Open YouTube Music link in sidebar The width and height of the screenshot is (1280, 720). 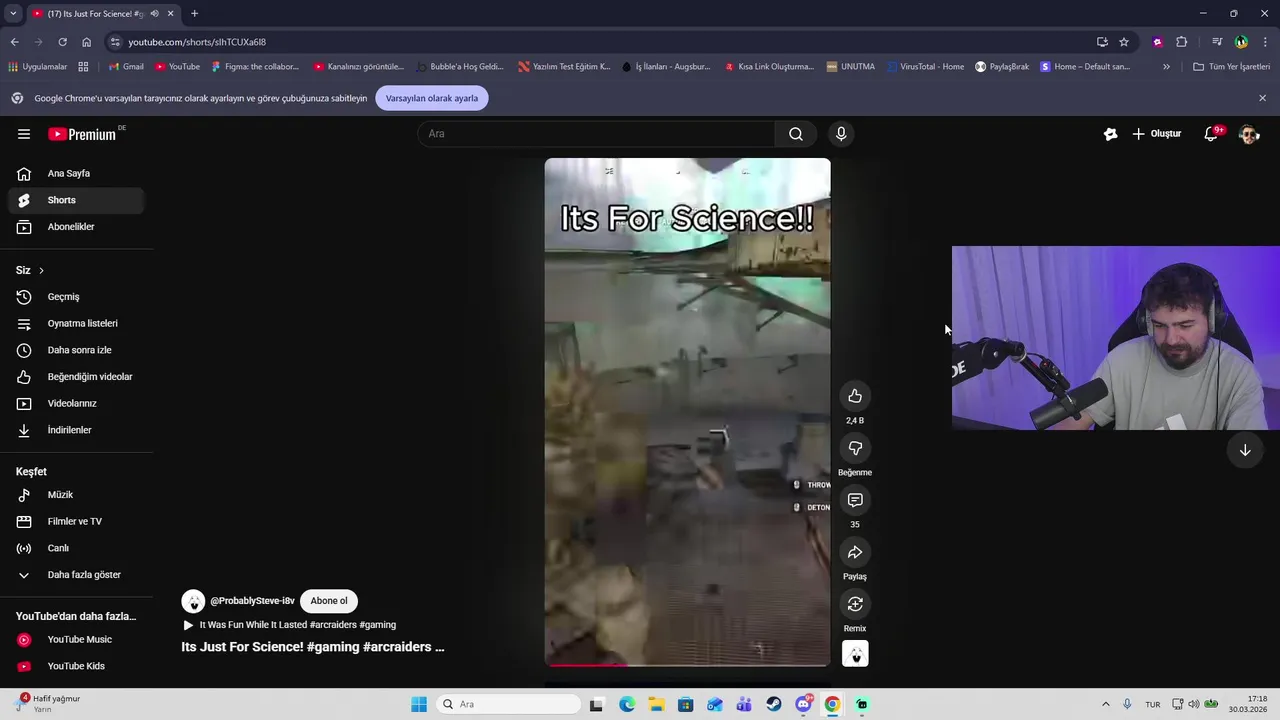(x=76, y=640)
